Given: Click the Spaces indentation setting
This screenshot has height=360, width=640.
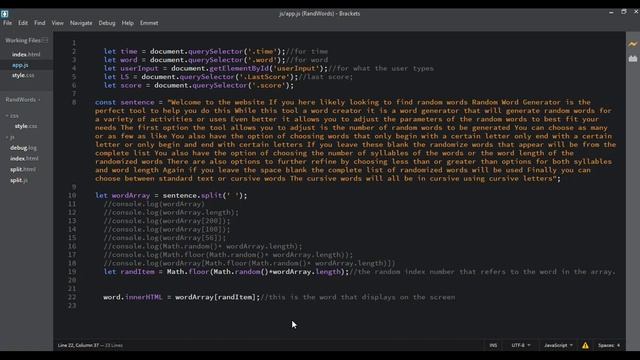Looking at the screenshot, I should pos(609,345).
